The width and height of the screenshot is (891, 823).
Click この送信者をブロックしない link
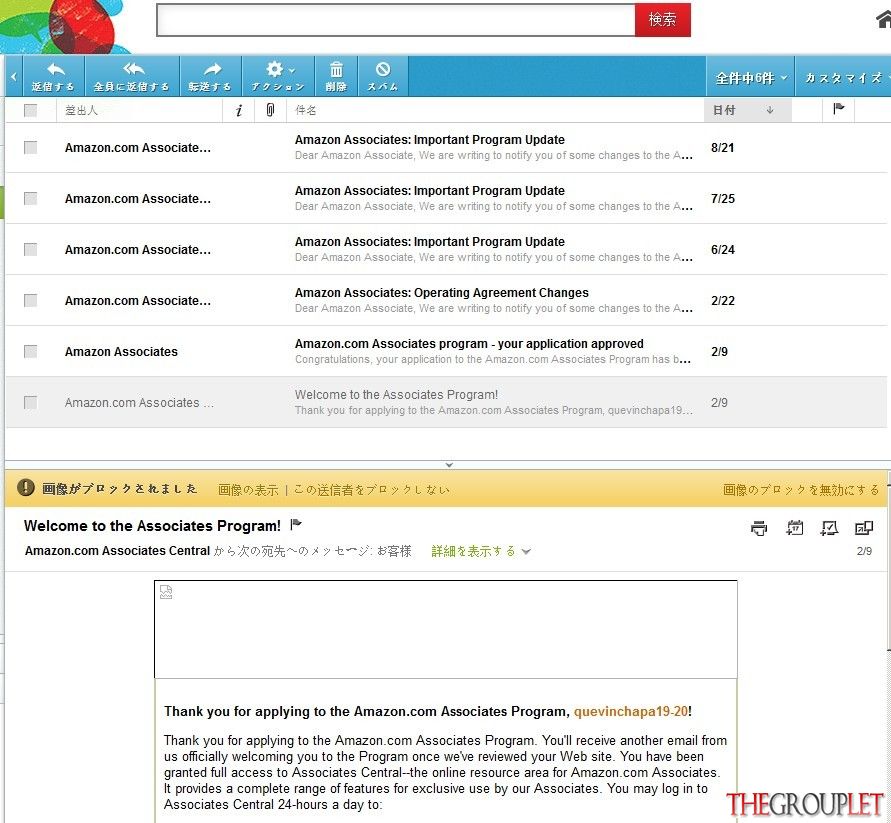click(372, 490)
